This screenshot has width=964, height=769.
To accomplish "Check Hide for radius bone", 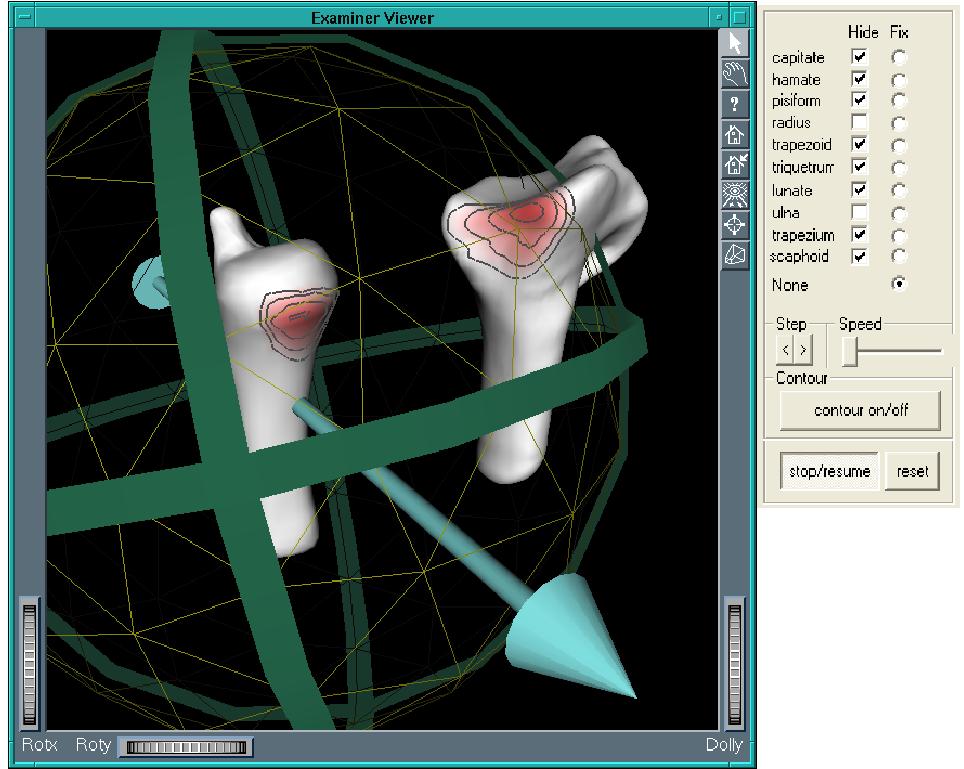I will tap(859, 122).
